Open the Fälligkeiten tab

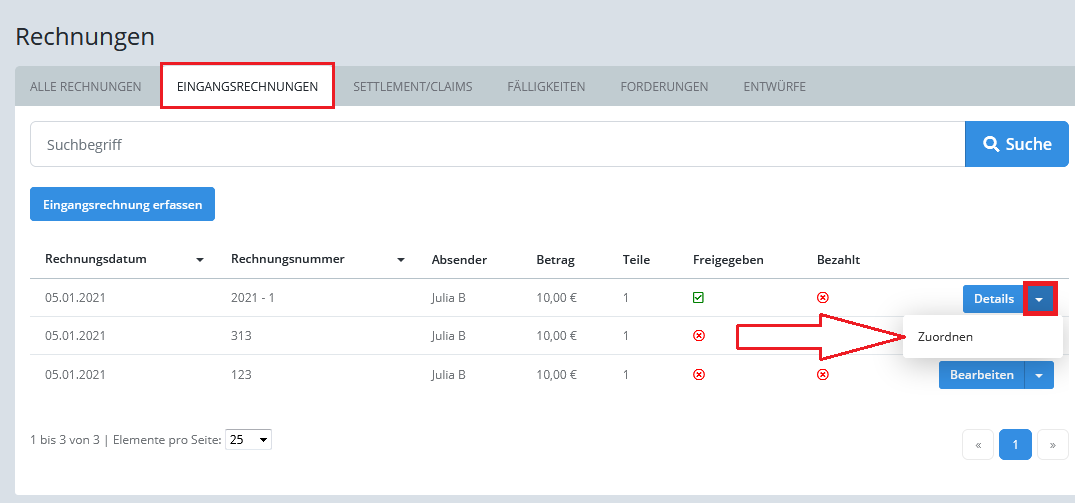click(x=546, y=87)
